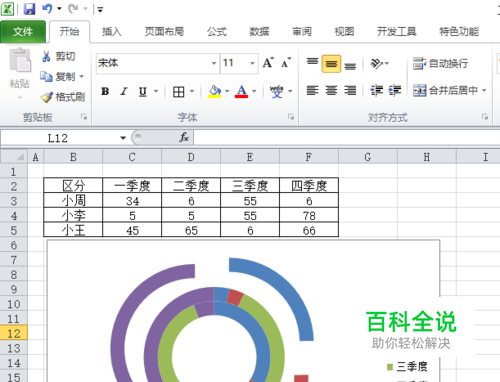Click the Paste clipboard icon

(x=20, y=60)
